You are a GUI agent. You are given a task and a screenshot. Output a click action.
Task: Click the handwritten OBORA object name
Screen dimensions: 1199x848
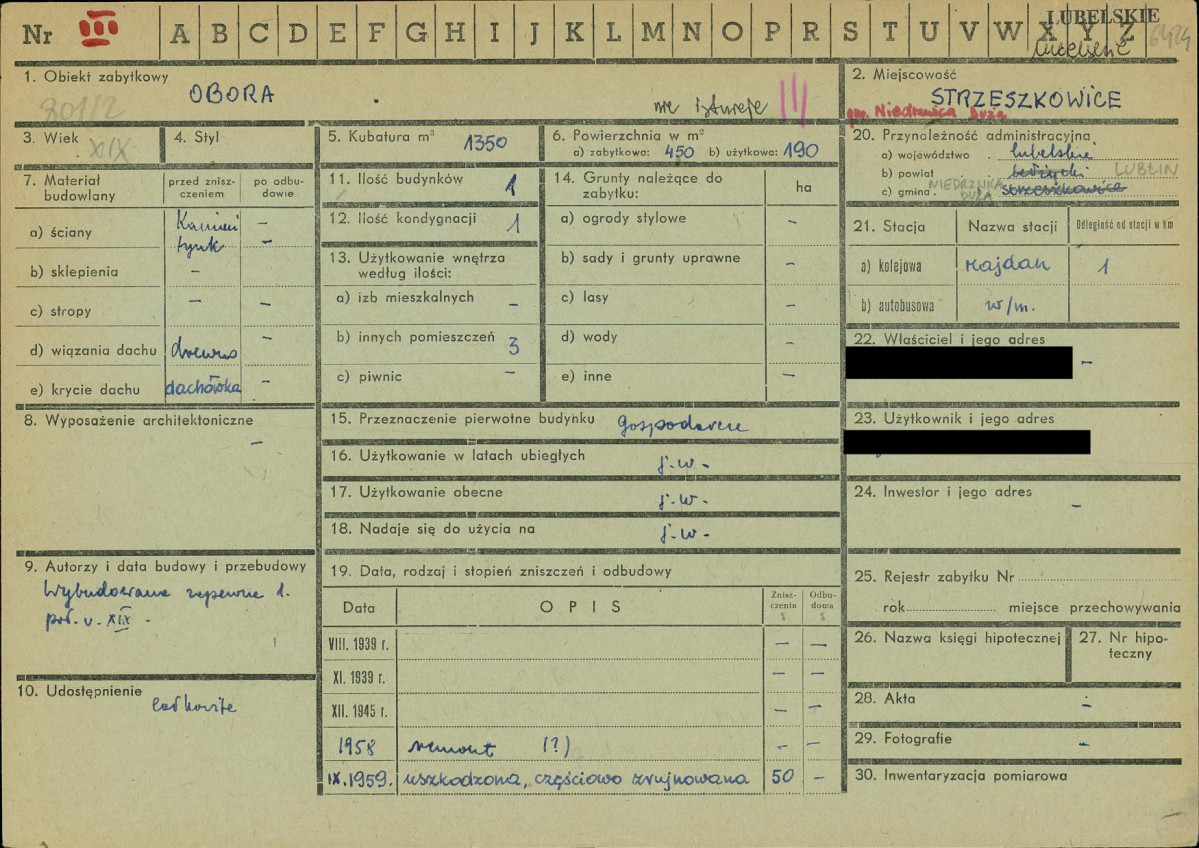232,94
